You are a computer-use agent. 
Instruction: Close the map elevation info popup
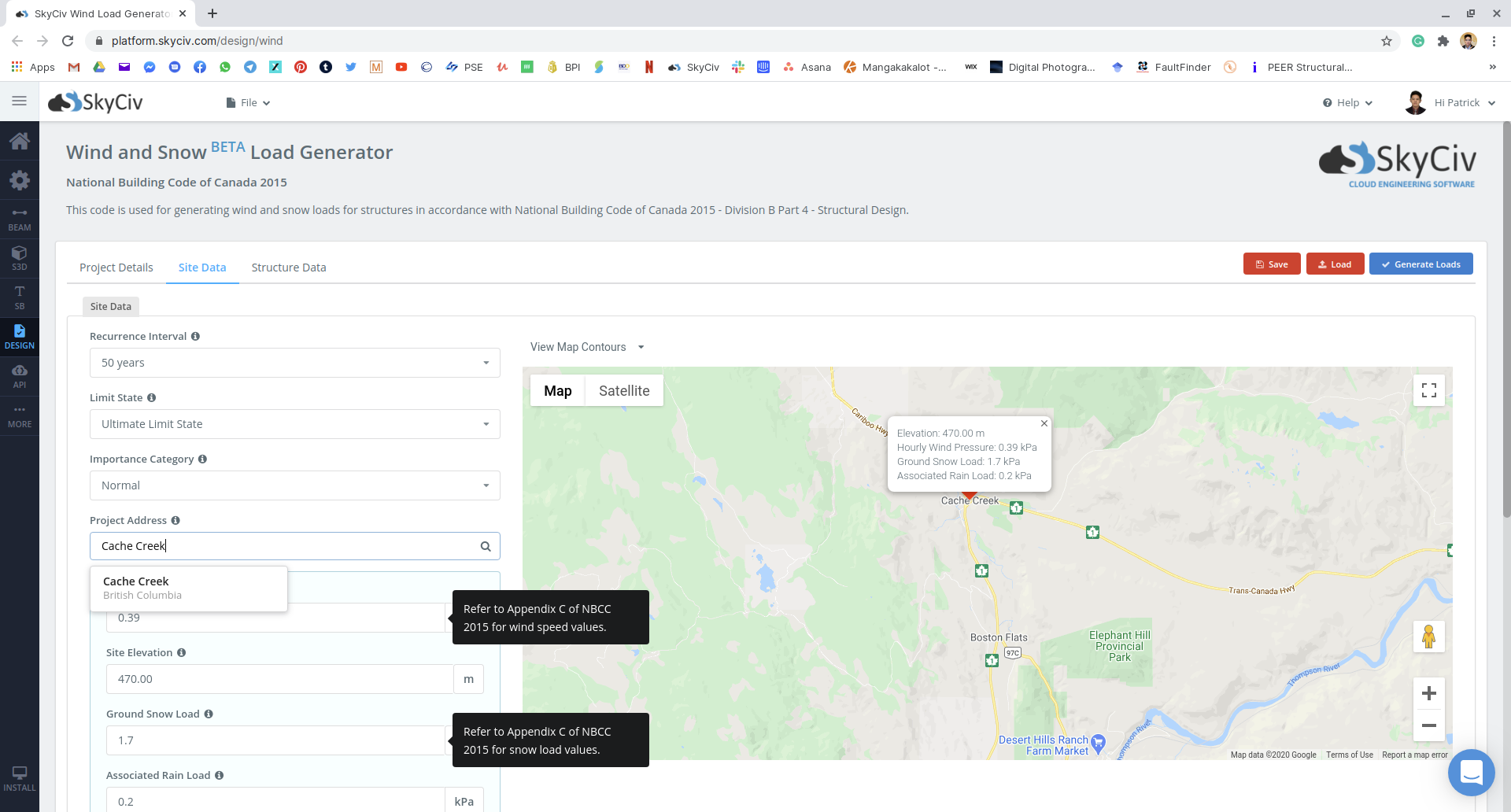[x=1044, y=423]
